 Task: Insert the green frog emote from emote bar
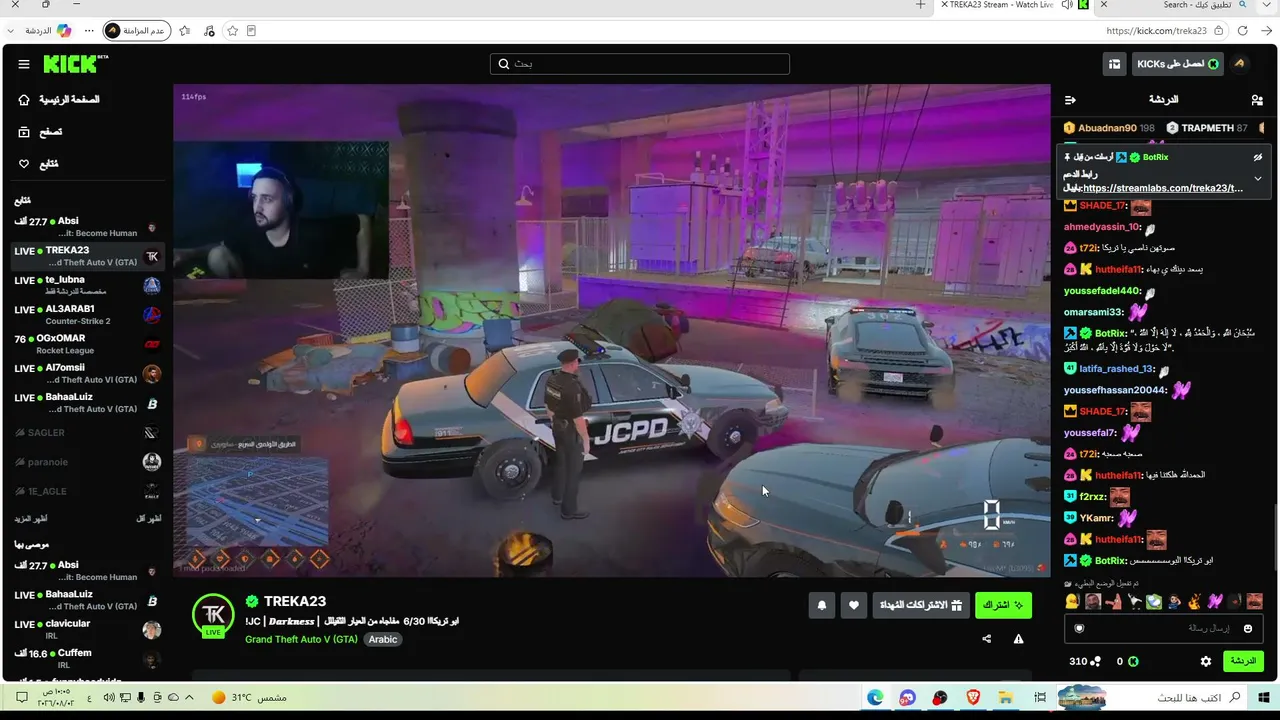1154,602
